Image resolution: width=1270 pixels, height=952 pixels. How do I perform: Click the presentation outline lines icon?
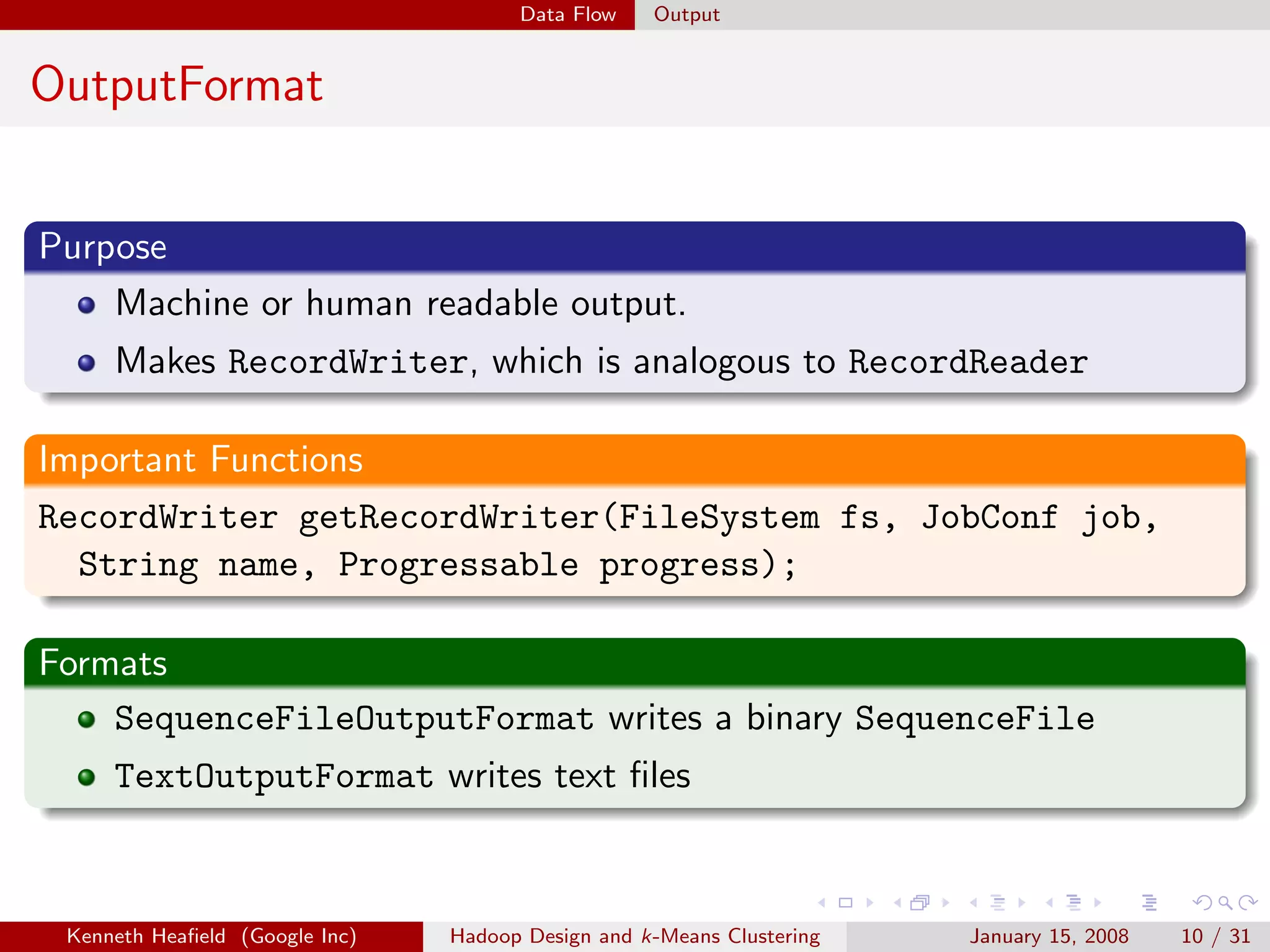click(1149, 902)
